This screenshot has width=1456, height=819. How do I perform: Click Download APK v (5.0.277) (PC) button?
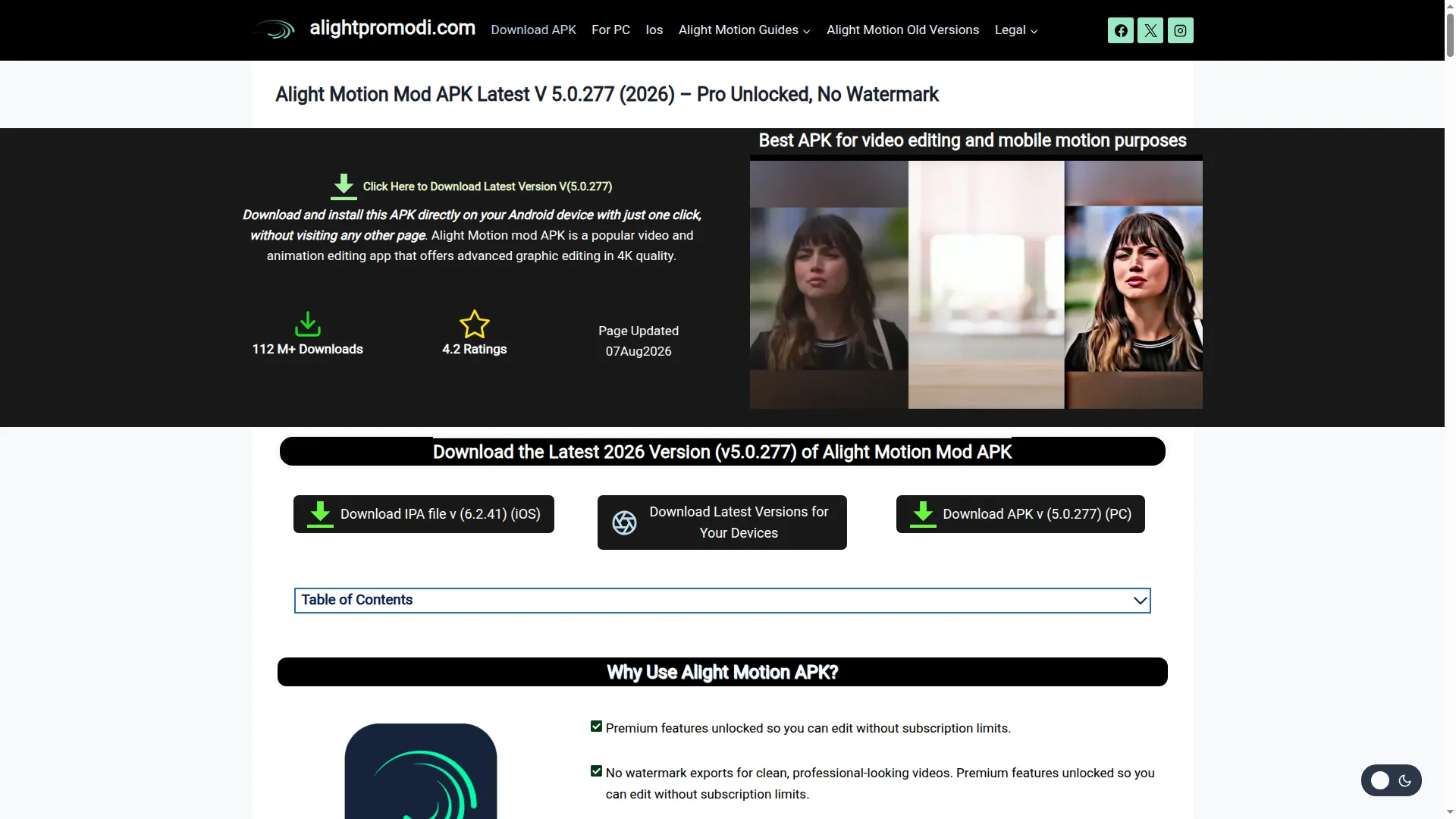(1021, 514)
